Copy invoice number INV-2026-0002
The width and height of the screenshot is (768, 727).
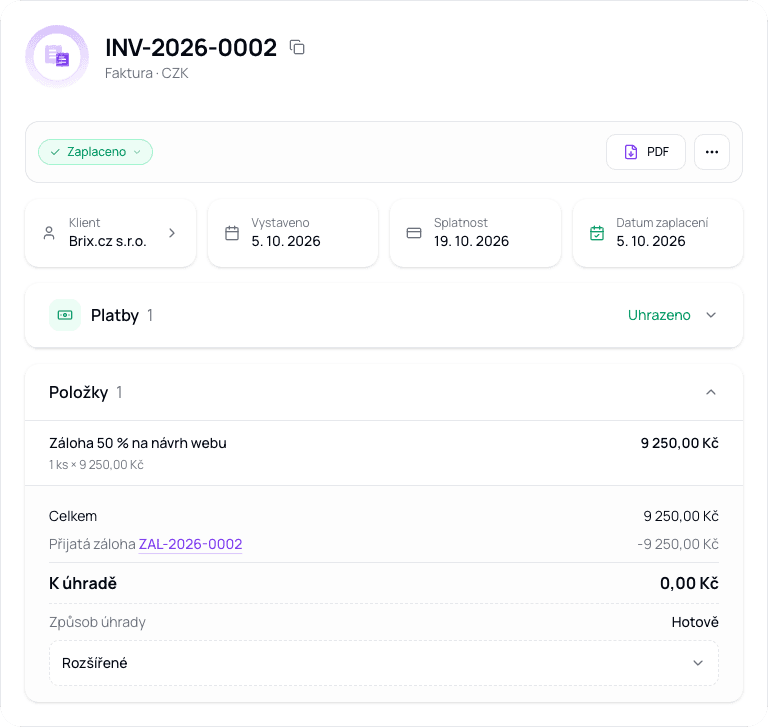pos(297,48)
